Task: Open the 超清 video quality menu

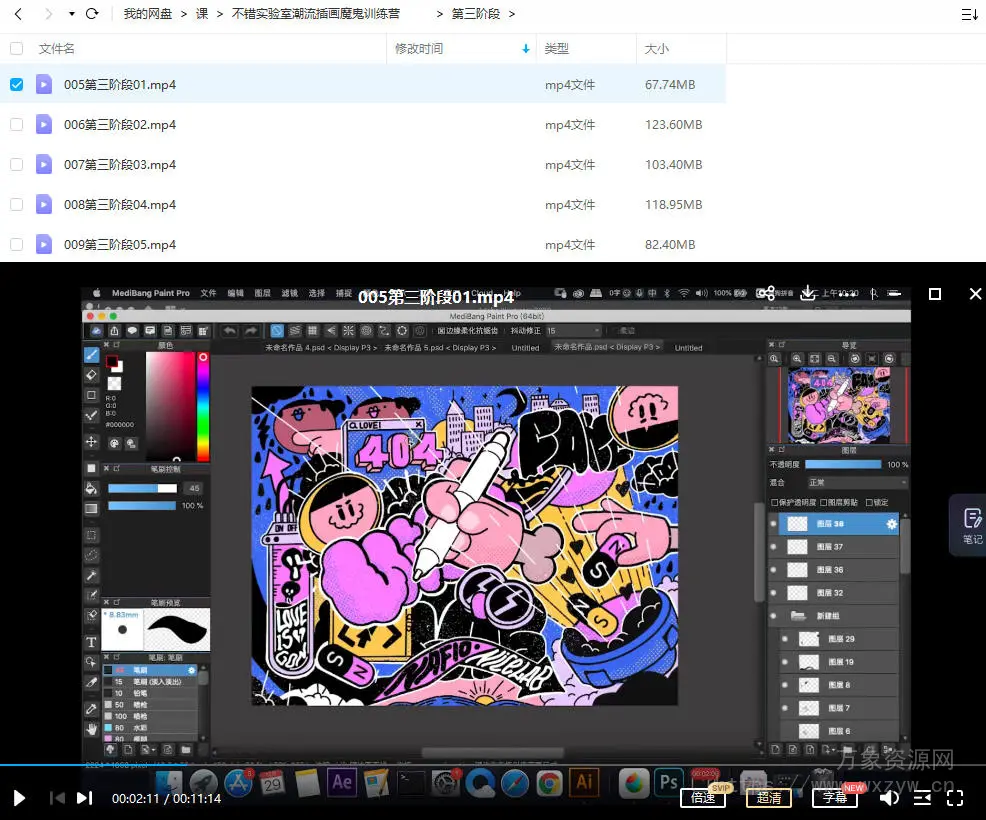Action: [769, 798]
